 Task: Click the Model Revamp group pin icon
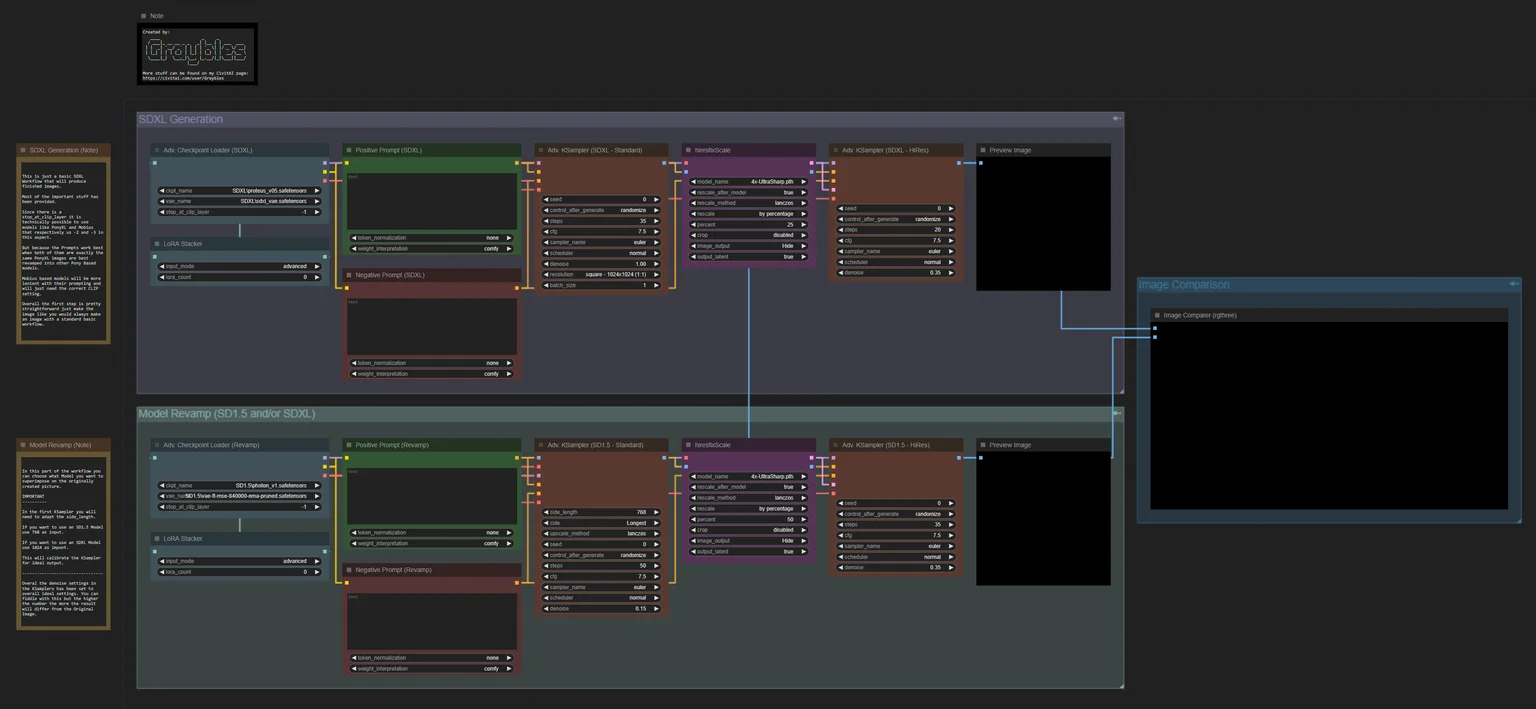1116,413
